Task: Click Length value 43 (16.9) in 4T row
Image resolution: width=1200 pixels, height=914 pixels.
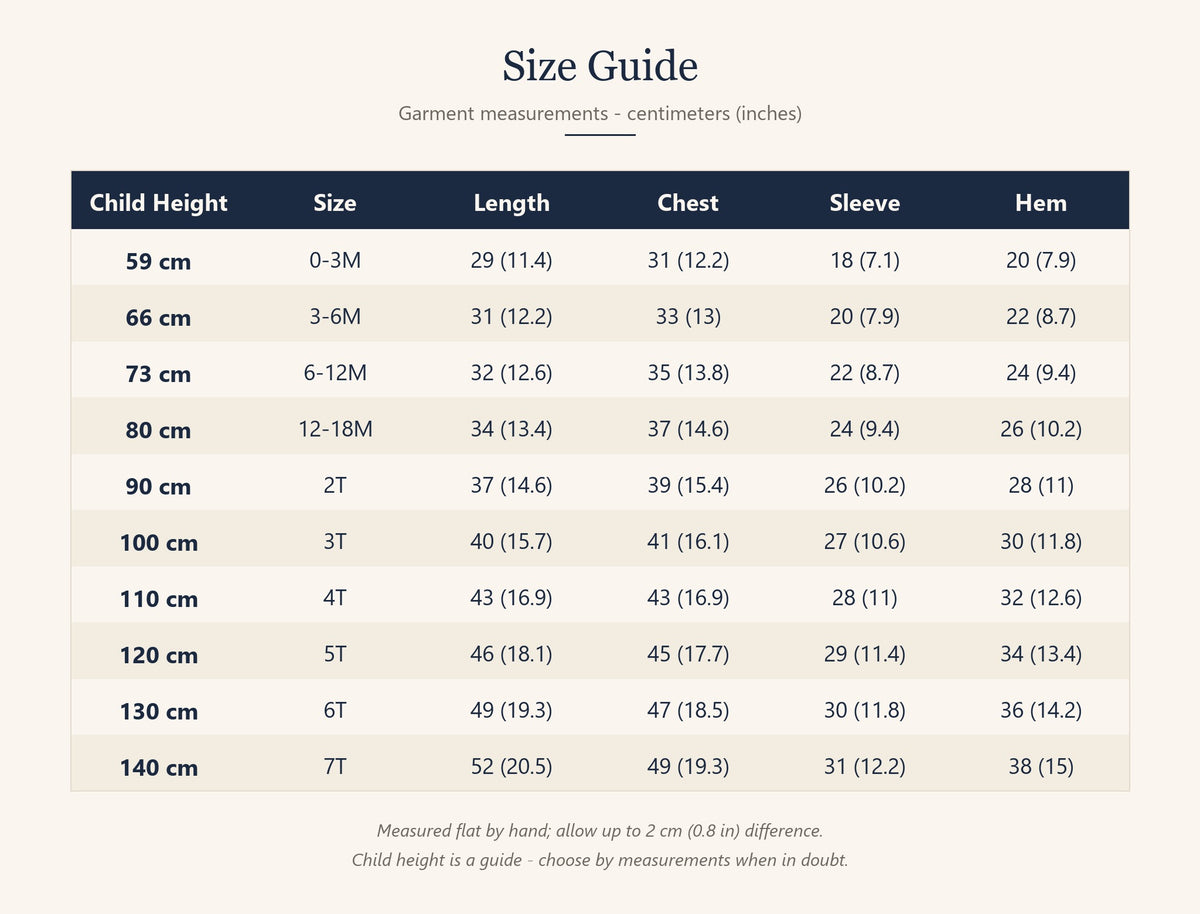Action: (x=511, y=597)
